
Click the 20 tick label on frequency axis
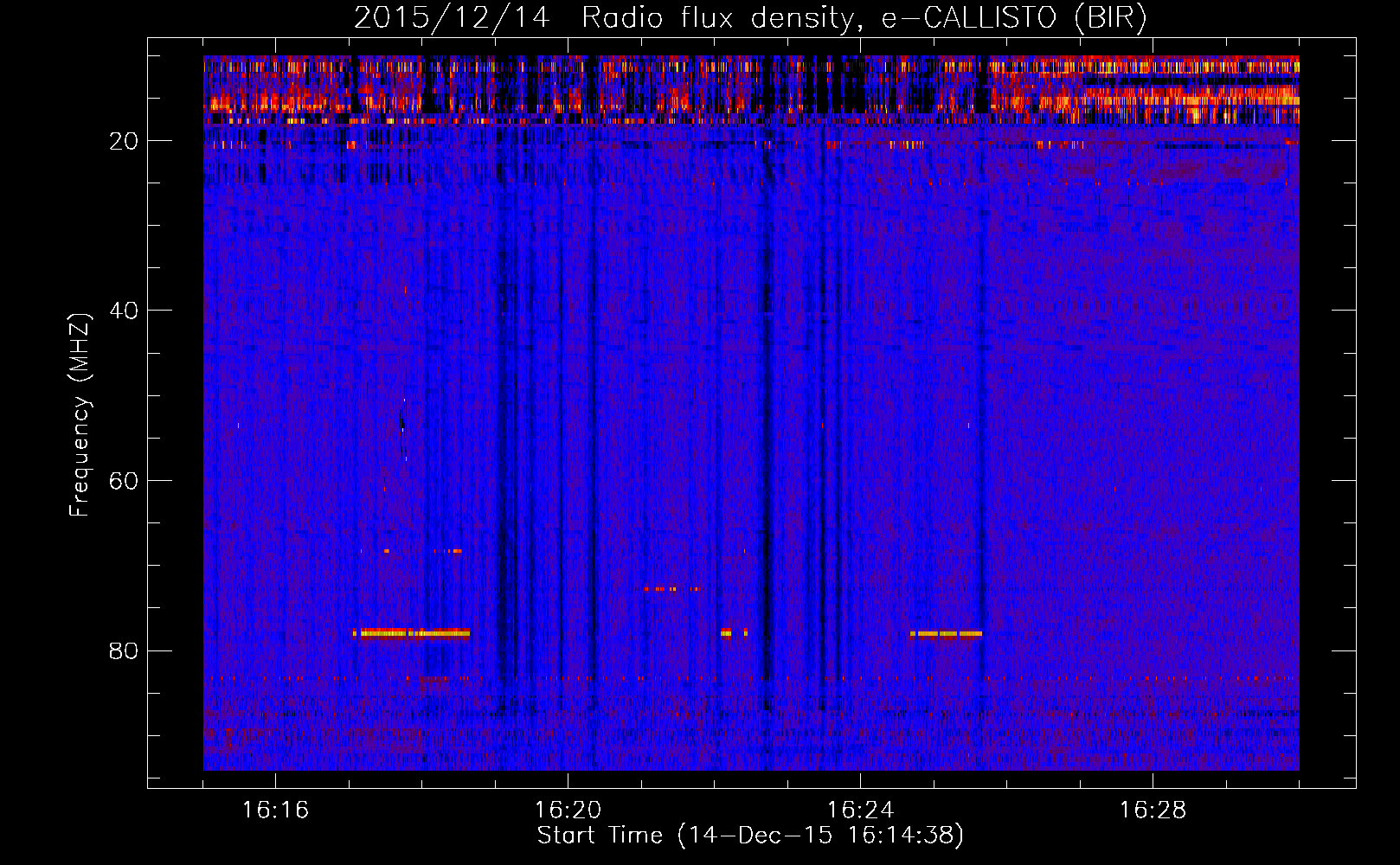pyautogui.click(x=124, y=141)
